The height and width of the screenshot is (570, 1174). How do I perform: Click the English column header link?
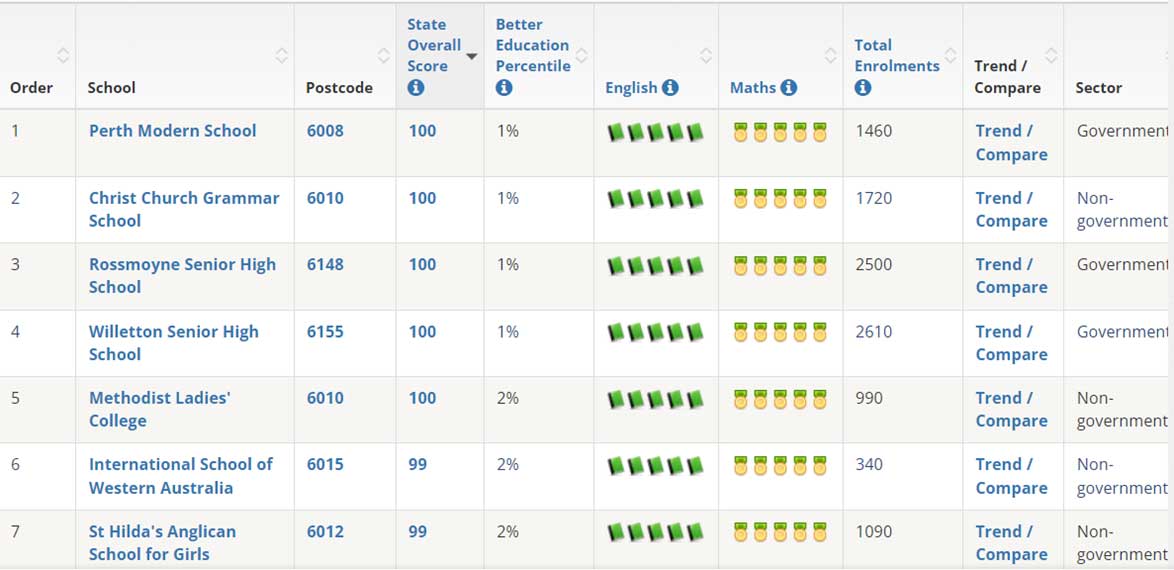click(x=631, y=88)
